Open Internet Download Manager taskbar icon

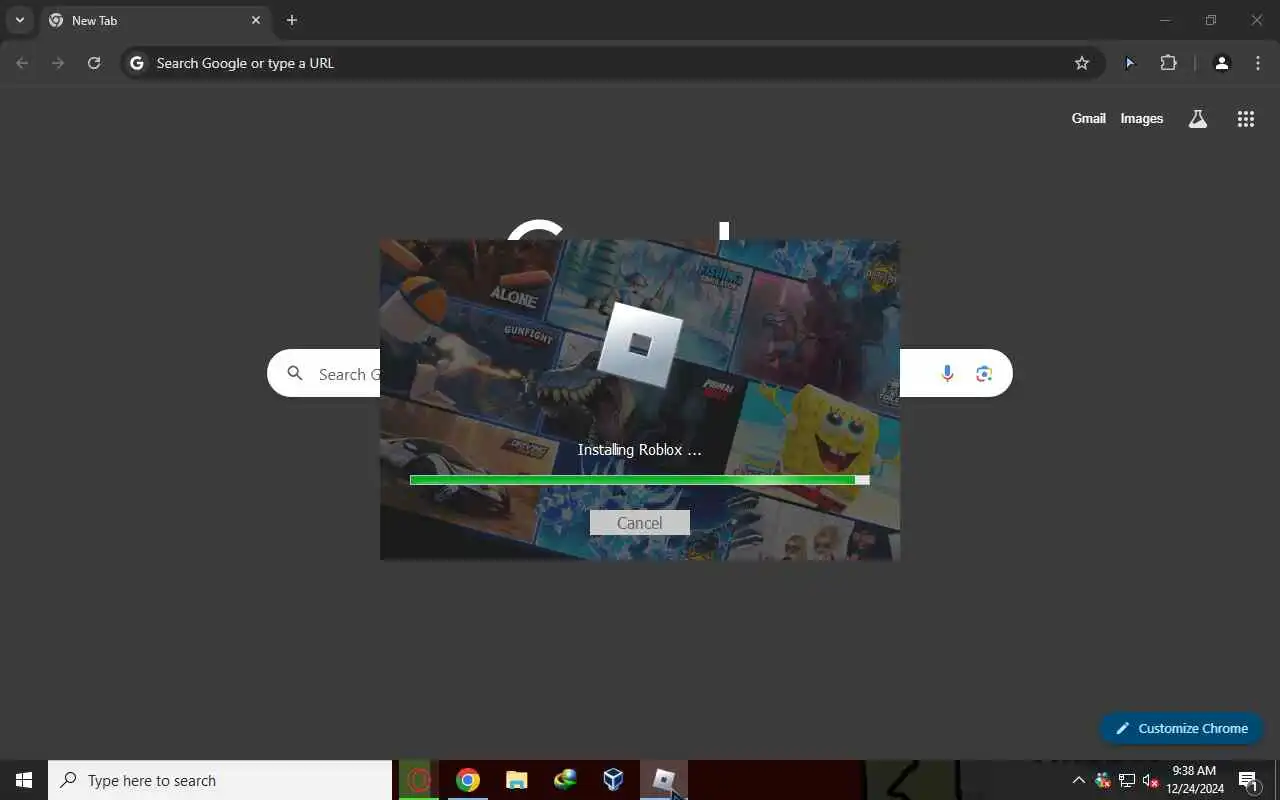(x=565, y=780)
